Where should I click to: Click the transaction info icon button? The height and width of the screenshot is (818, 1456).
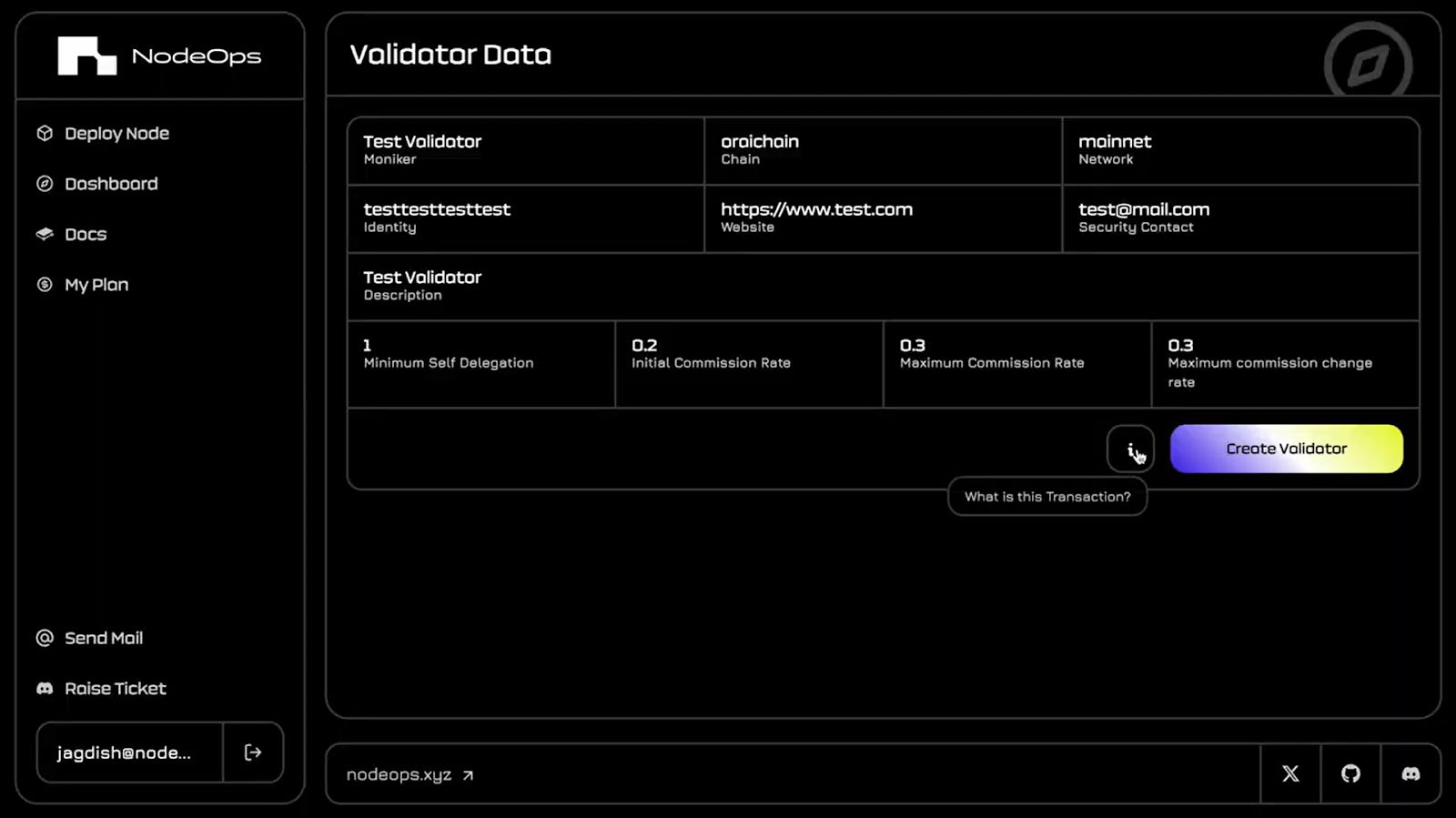coord(1130,449)
